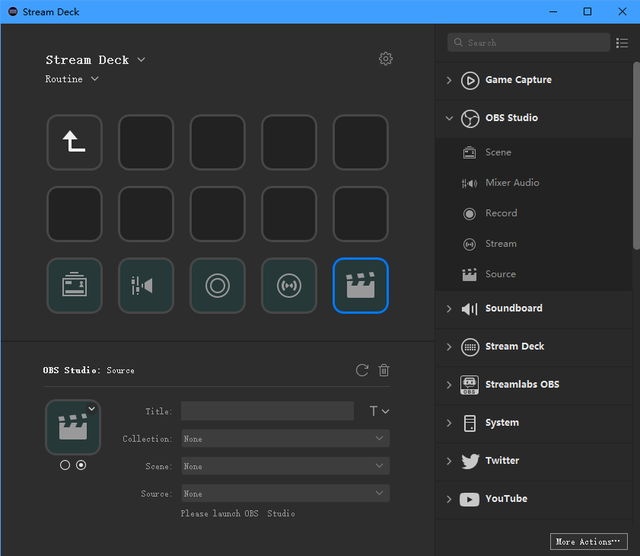The width and height of the screenshot is (640, 556).
Task: Open the Scene dropdown in settings
Action: [285, 466]
